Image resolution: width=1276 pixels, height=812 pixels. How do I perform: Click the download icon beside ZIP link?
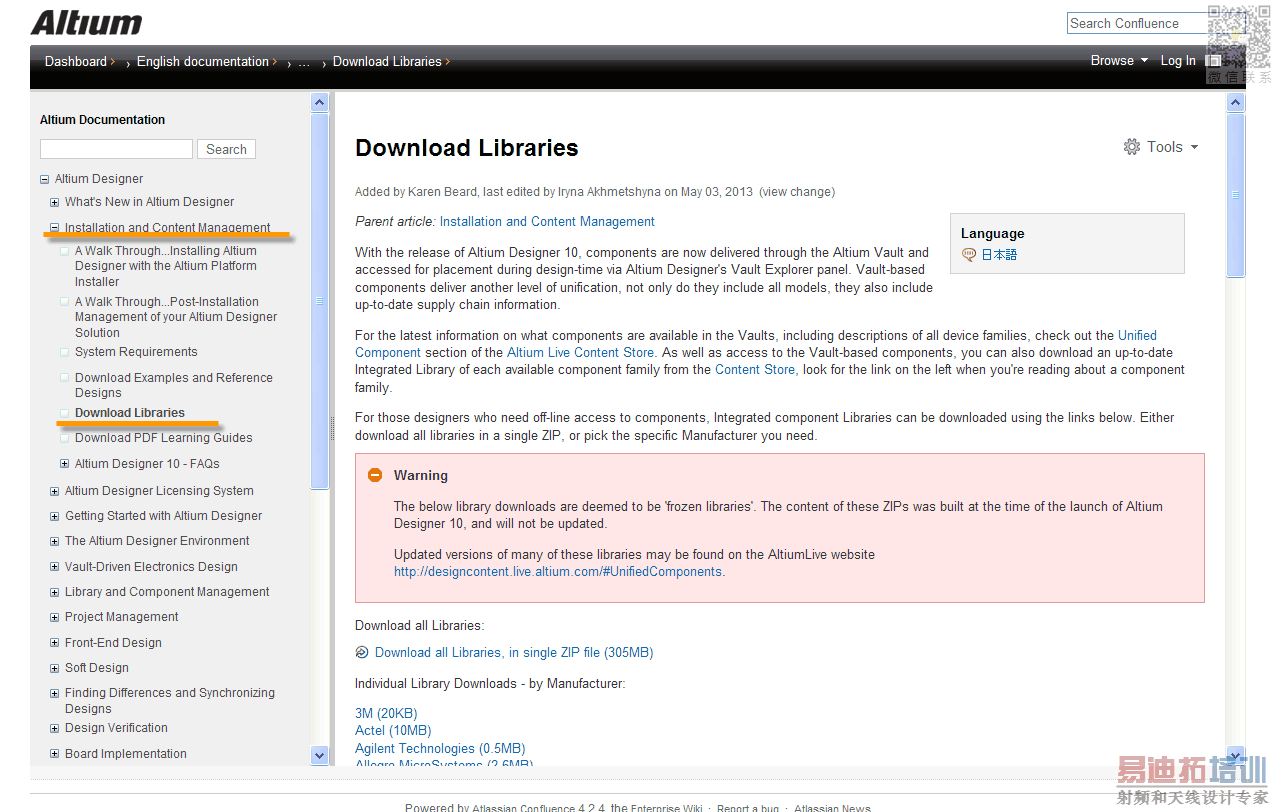point(362,653)
